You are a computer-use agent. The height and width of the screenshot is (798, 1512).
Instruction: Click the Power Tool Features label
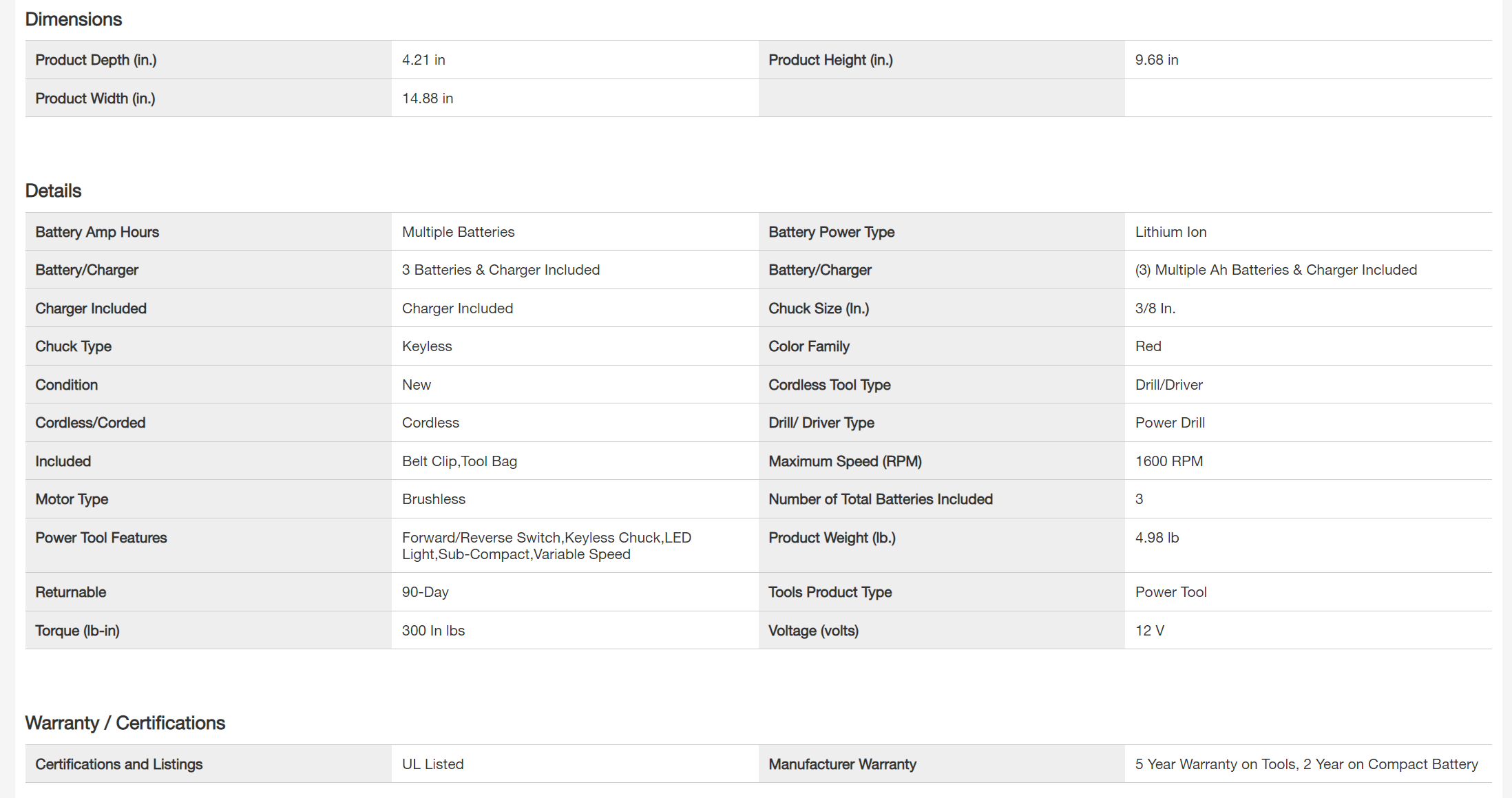(x=101, y=538)
